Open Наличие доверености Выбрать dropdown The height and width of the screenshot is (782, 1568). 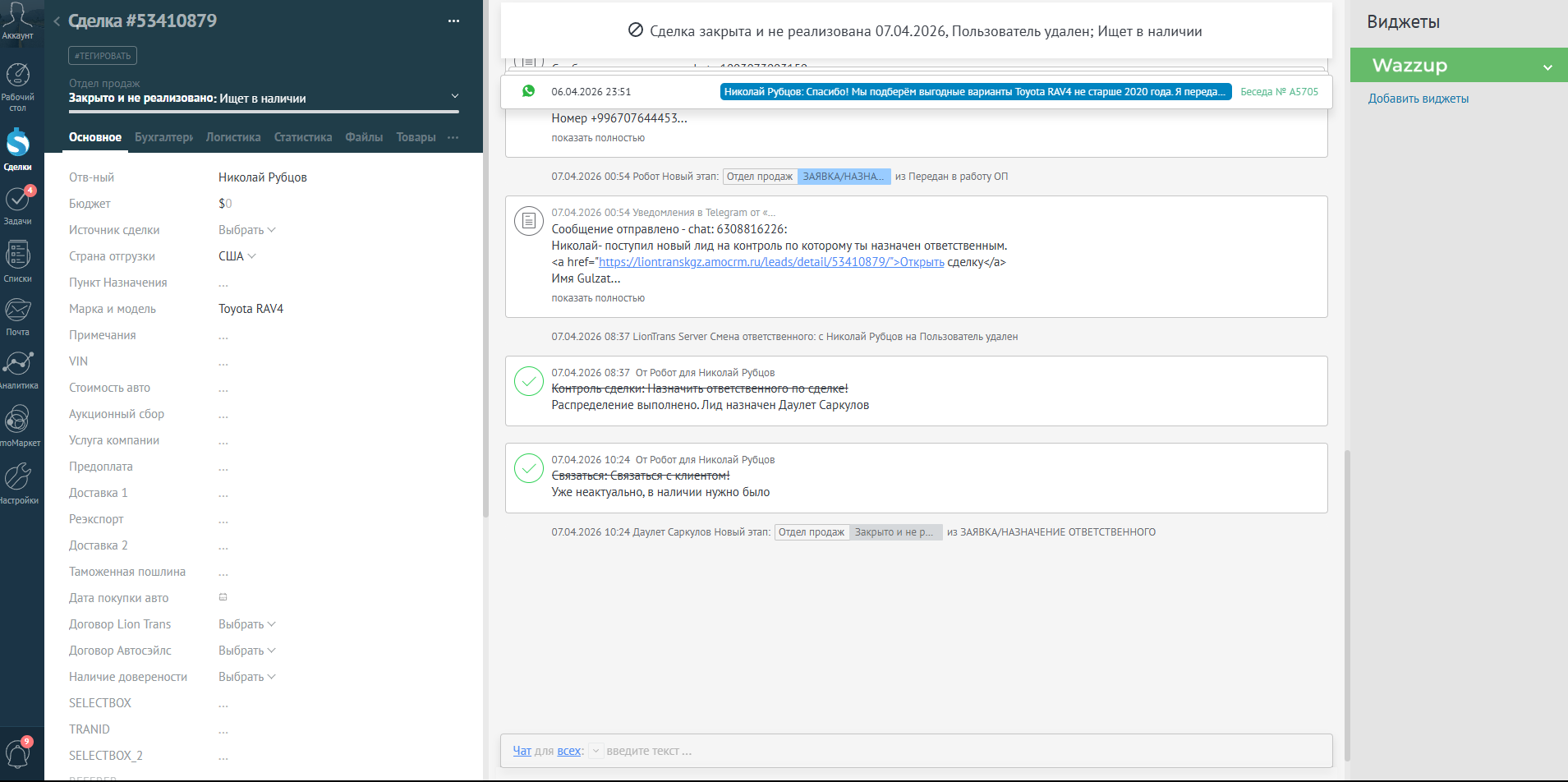[246, 677]
